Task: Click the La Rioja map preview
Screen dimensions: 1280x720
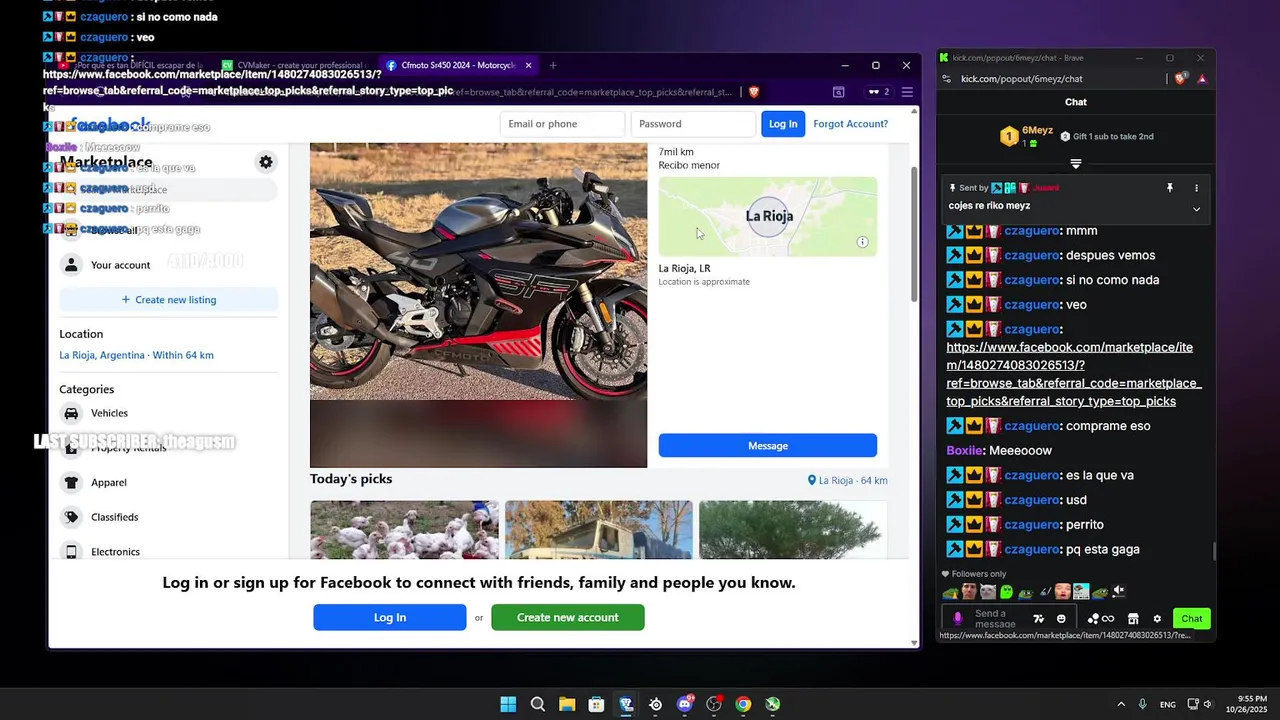Action: pos(768,216)
